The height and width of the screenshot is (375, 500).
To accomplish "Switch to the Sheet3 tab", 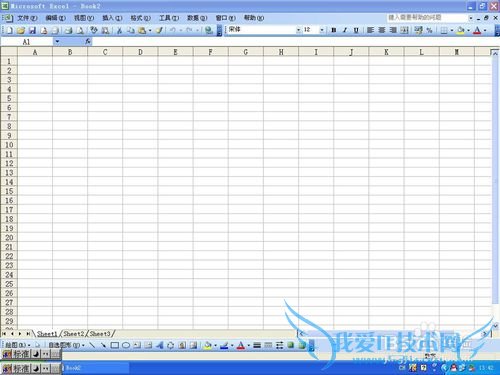I will click(x=100, y=333).
